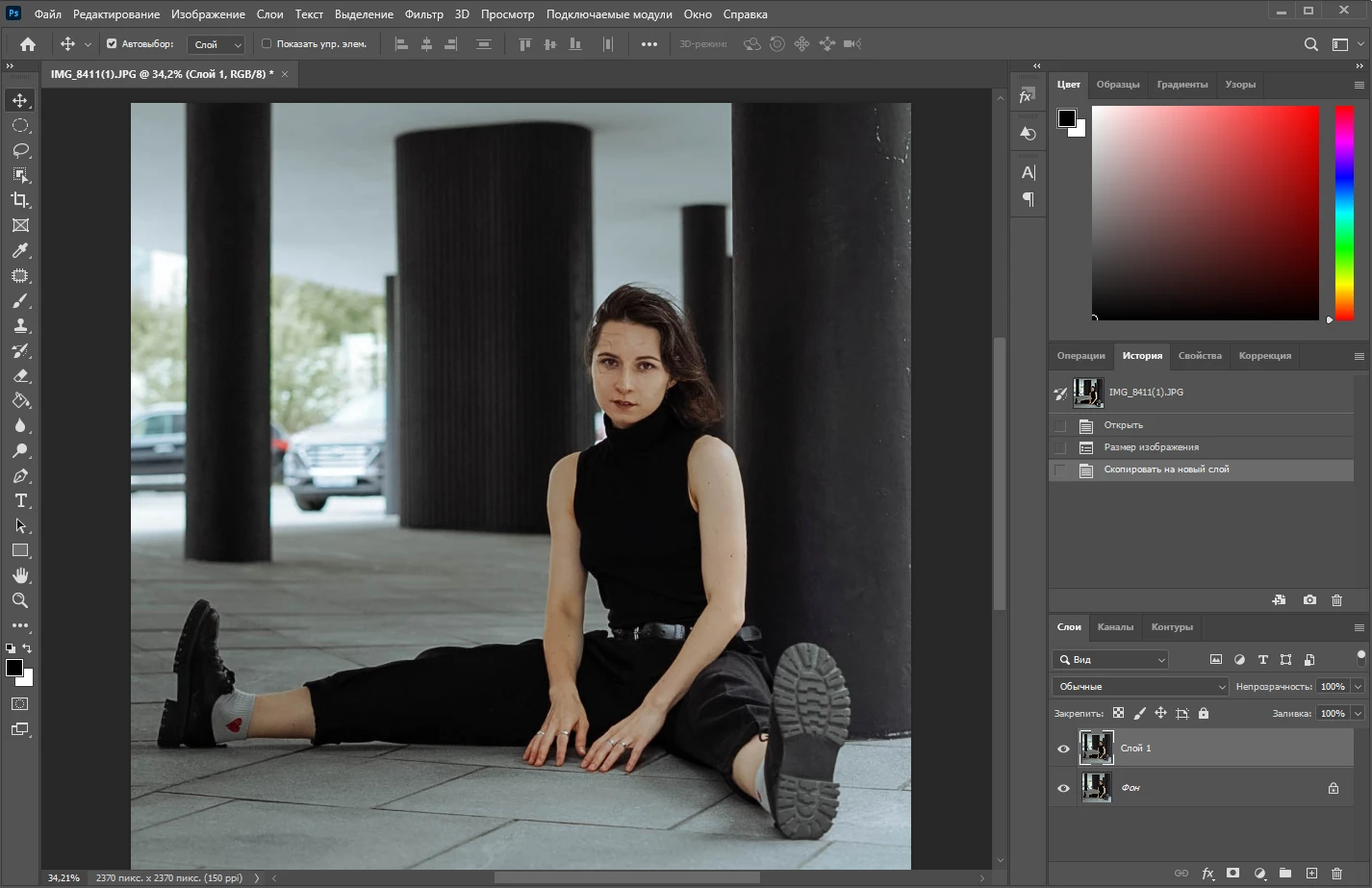Toggle lock image pixels brush icon
The width and height of the screenshot is (1372, 888).
point(1139,713)
